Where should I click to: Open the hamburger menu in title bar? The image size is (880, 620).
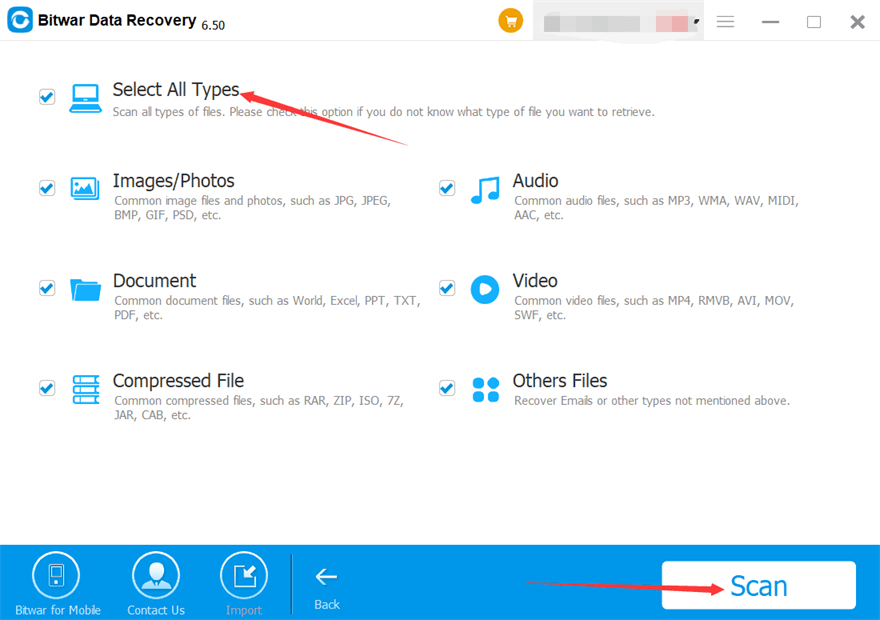[x=725, y=22]
